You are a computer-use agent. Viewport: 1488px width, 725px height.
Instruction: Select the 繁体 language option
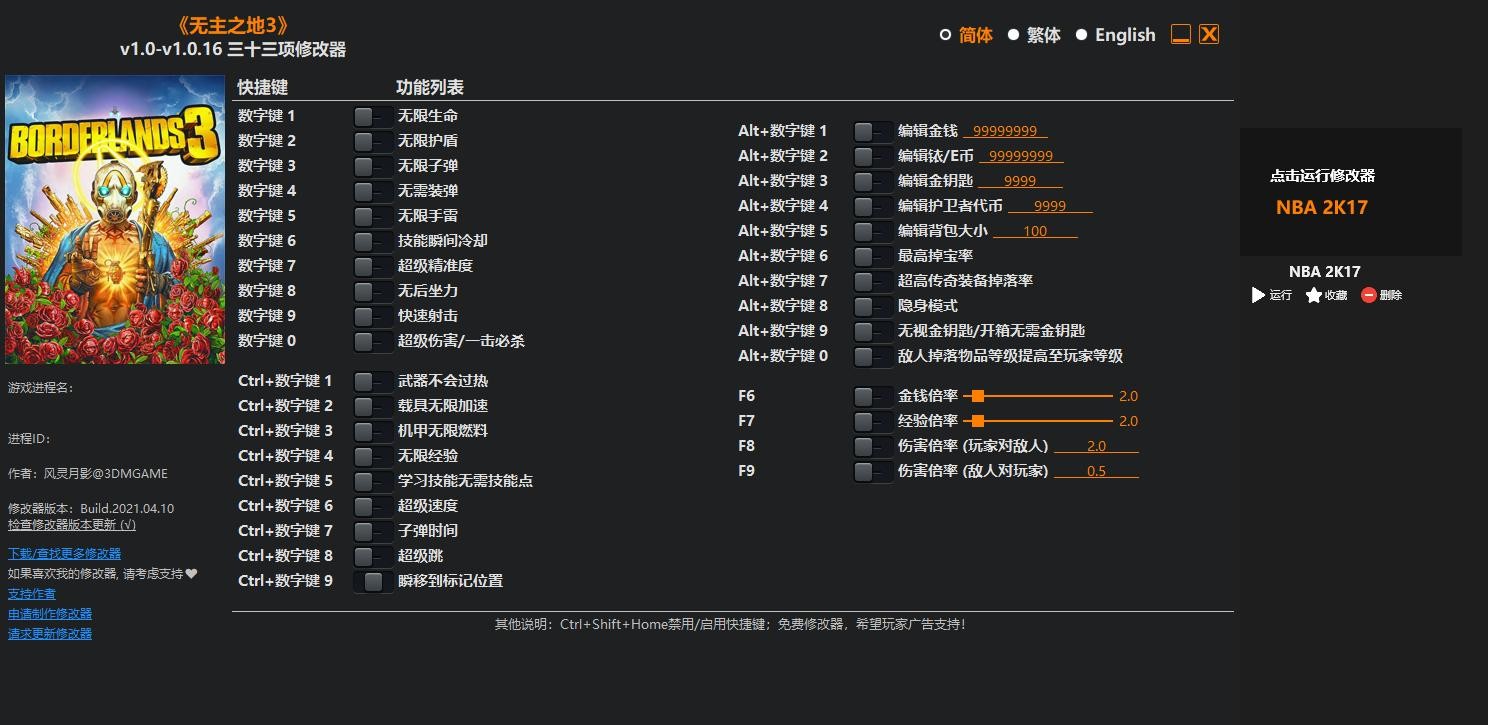[1034, 35]
